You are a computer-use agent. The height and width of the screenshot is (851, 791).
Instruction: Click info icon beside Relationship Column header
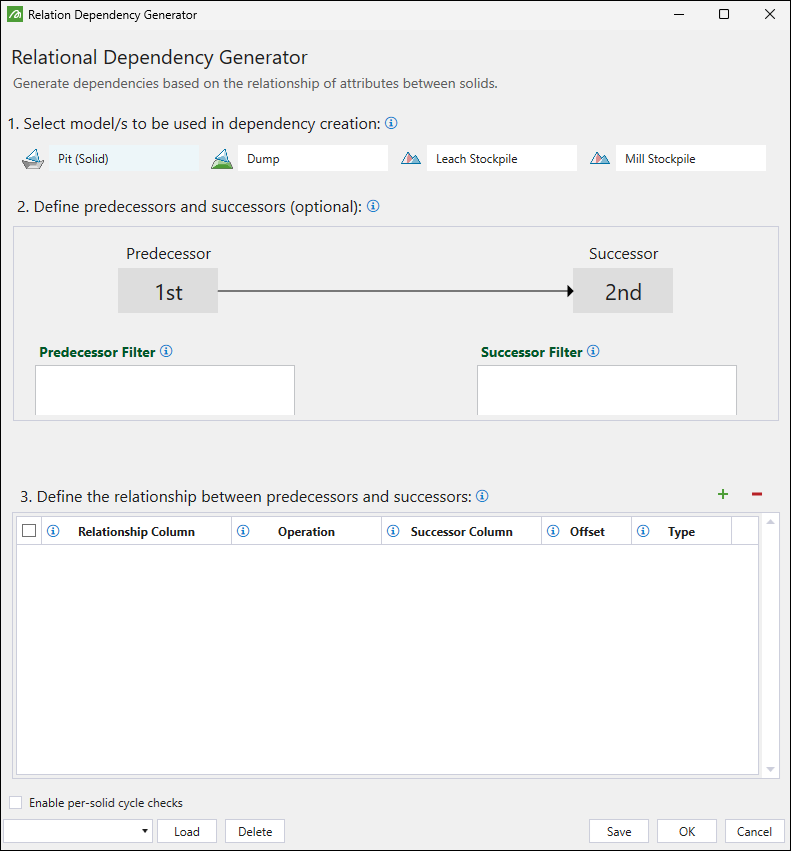pos(54,531)
